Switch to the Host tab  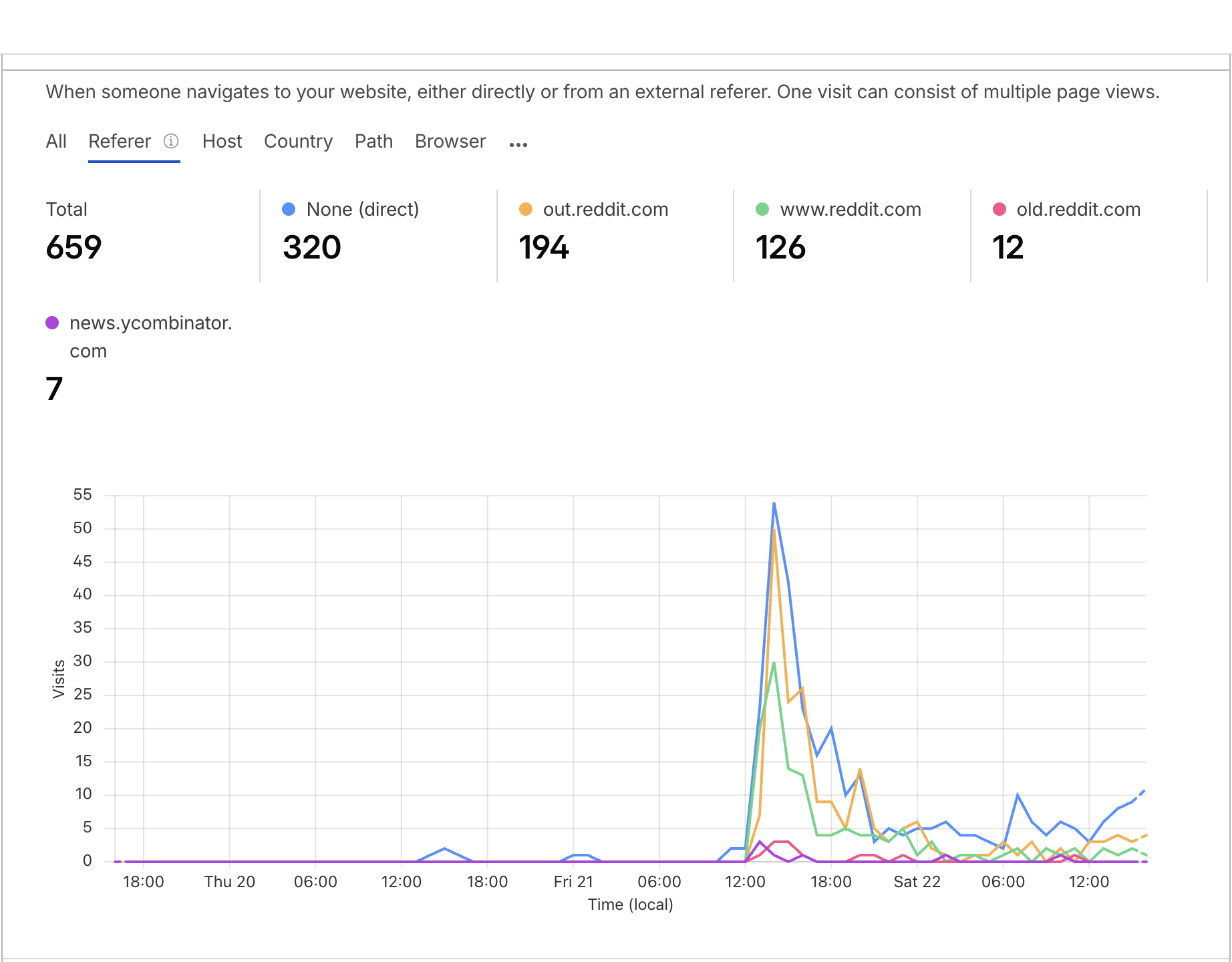point(222,141)
